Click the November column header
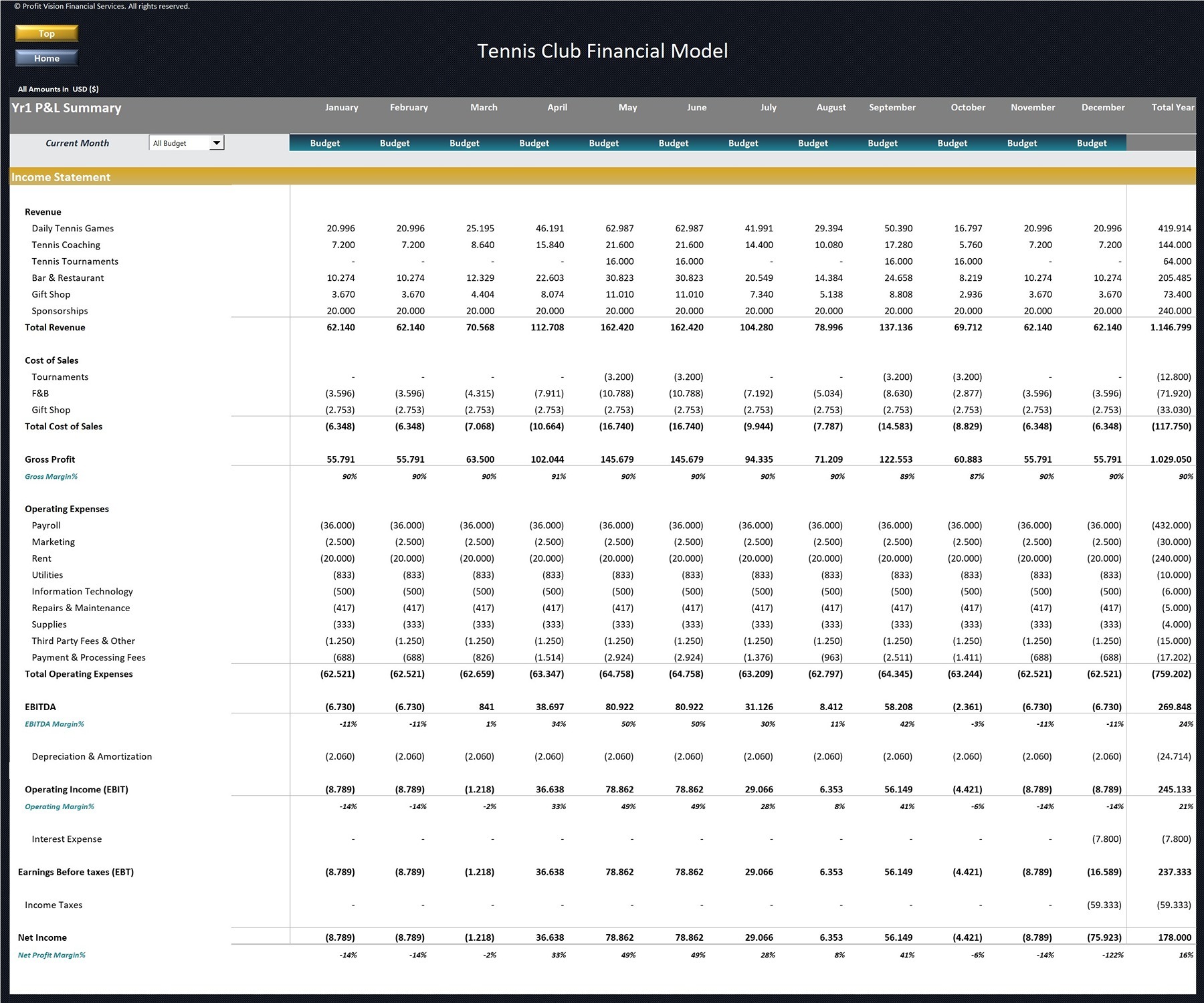This screenshot has height=1003, width=1204. 1033,107
